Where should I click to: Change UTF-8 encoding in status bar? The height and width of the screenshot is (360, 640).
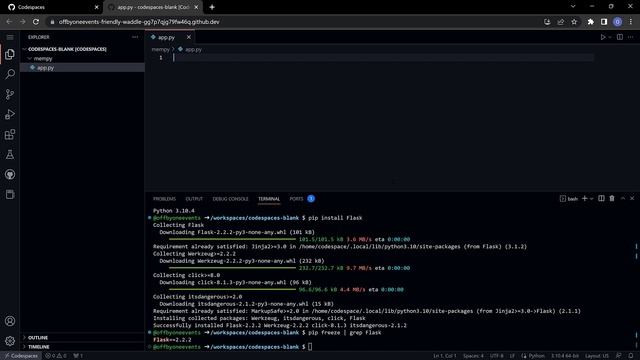point(497,356)
